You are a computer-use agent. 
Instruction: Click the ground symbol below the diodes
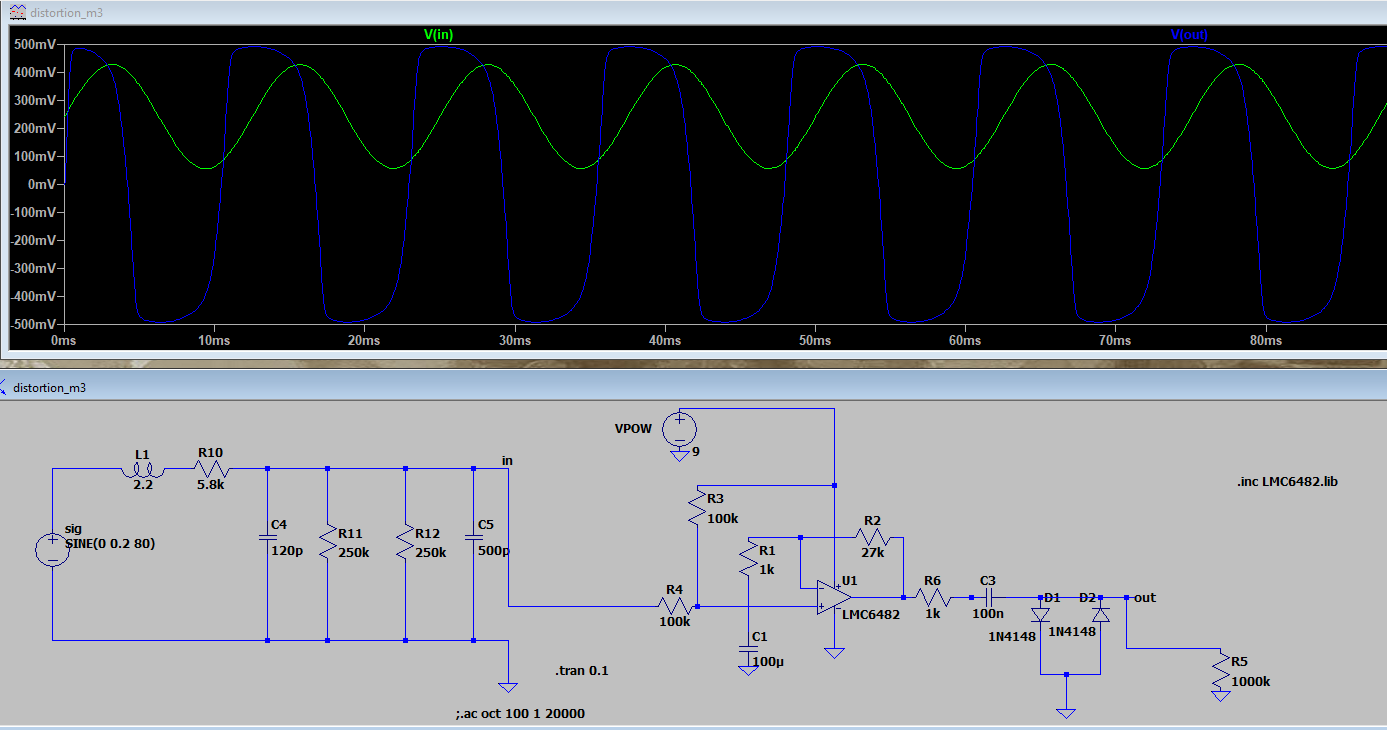[x=1067, y=712]
